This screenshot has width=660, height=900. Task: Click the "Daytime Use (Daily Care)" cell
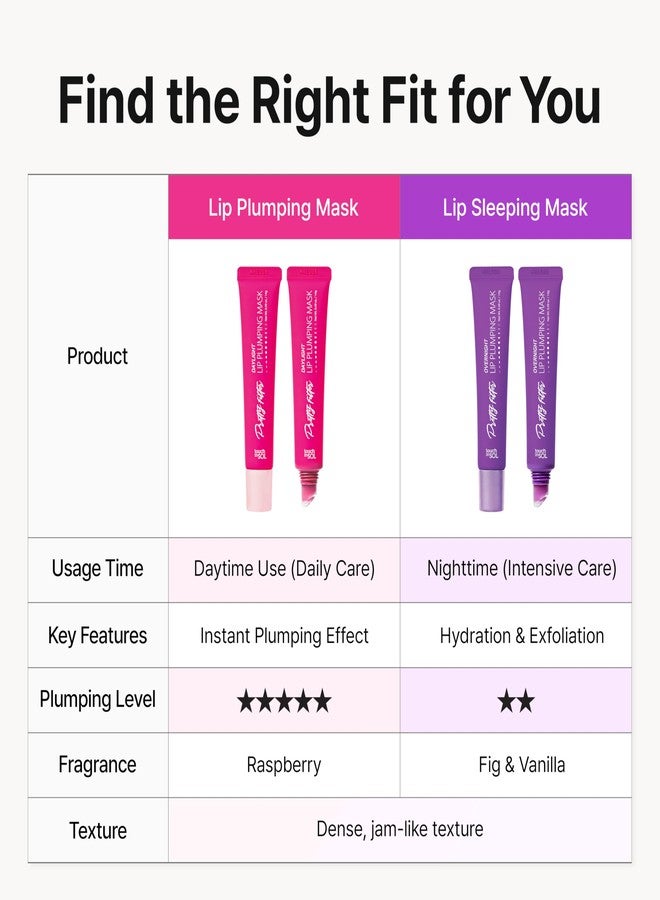coord(284,569)
